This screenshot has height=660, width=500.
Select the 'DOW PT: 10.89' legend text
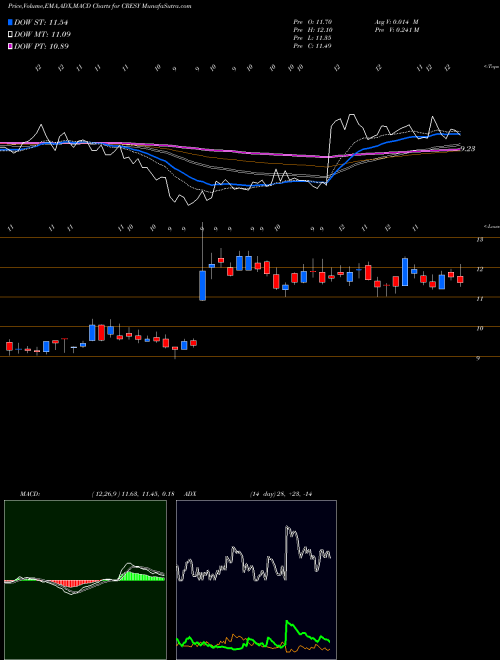click(x=41, y=46)
